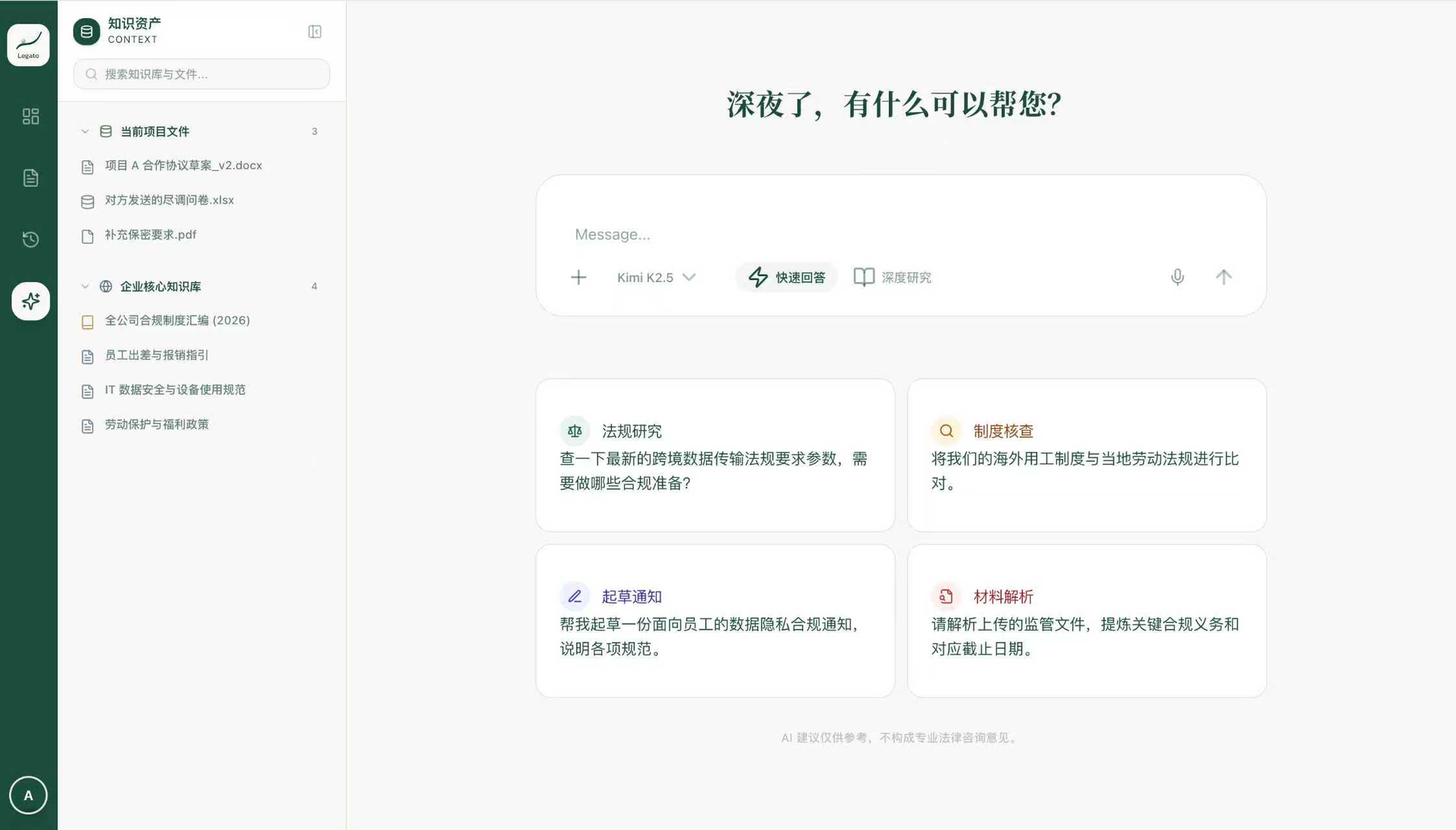The image size is (1456, 830).
Task: Open the documents icon in left rail
Action: pyautogui.click(x=30, y=178)
